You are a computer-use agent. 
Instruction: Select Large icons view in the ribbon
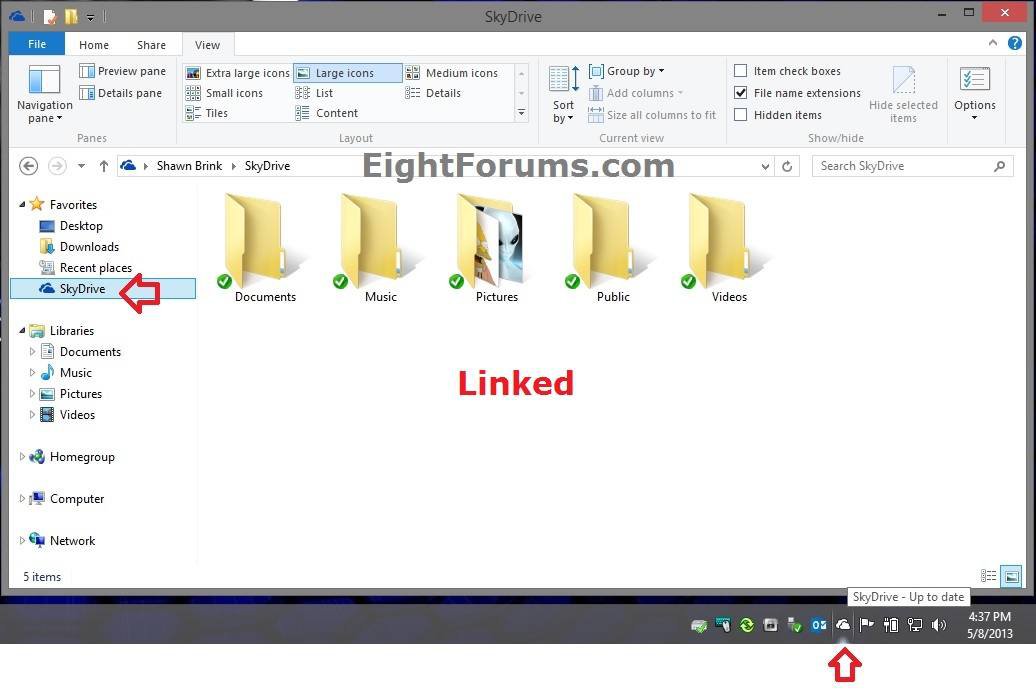[345, 72]
